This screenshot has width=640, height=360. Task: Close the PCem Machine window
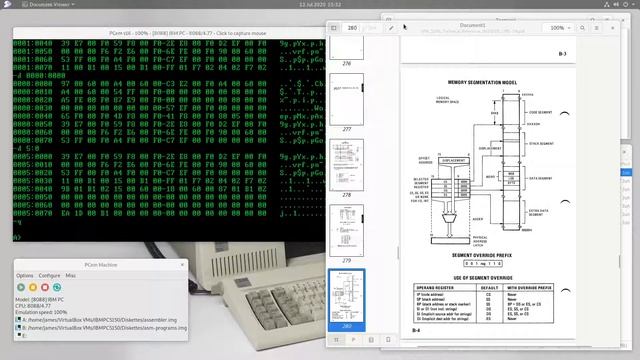182,265
